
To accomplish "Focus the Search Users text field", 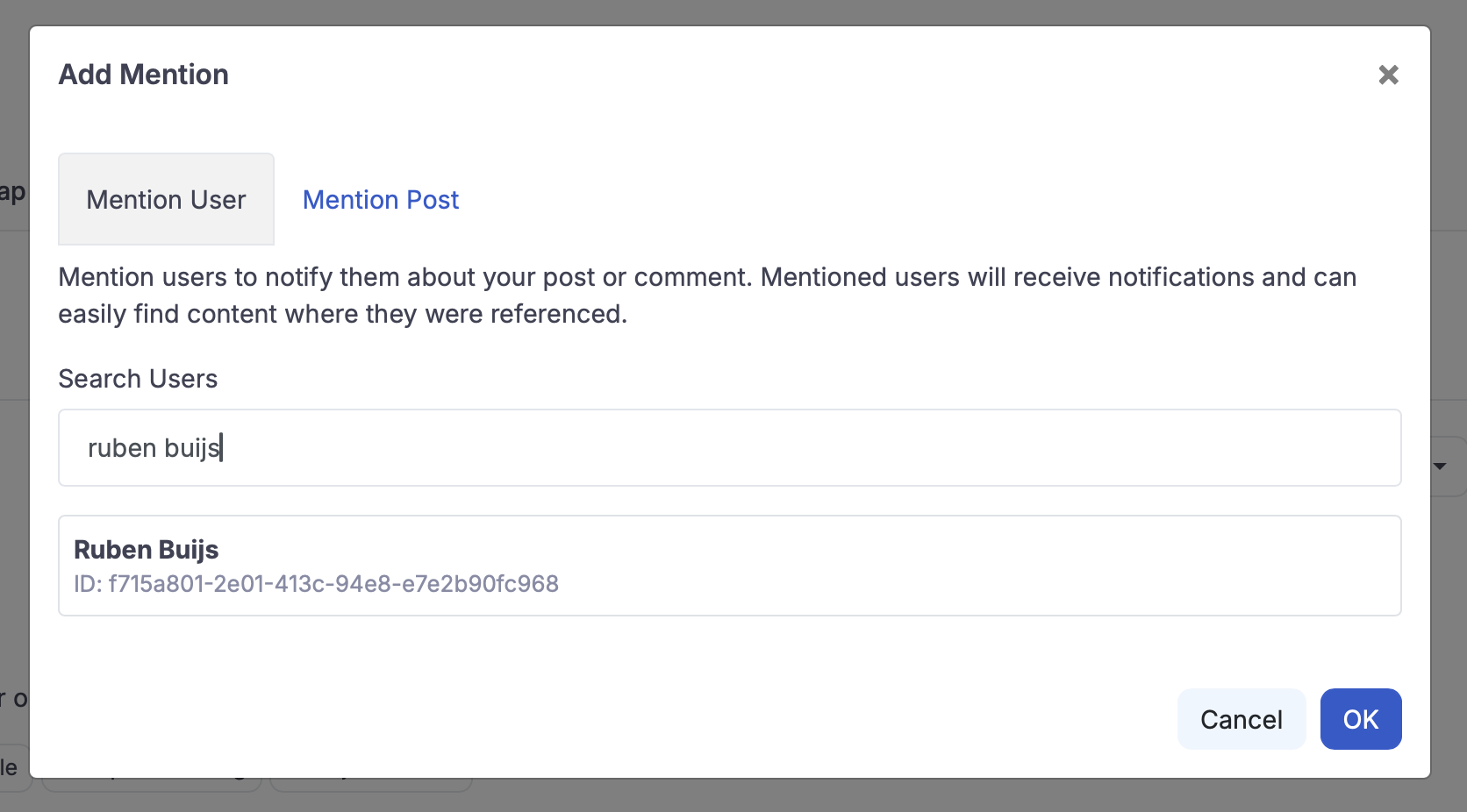I will point(728,448).
